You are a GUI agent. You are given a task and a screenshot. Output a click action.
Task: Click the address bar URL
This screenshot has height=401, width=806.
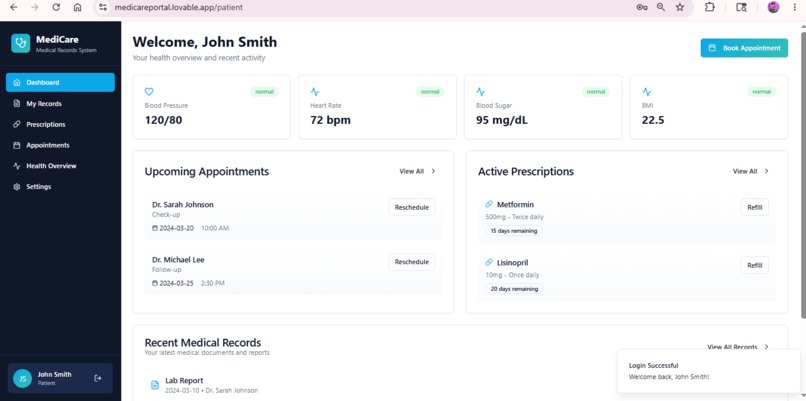(179, 7)
